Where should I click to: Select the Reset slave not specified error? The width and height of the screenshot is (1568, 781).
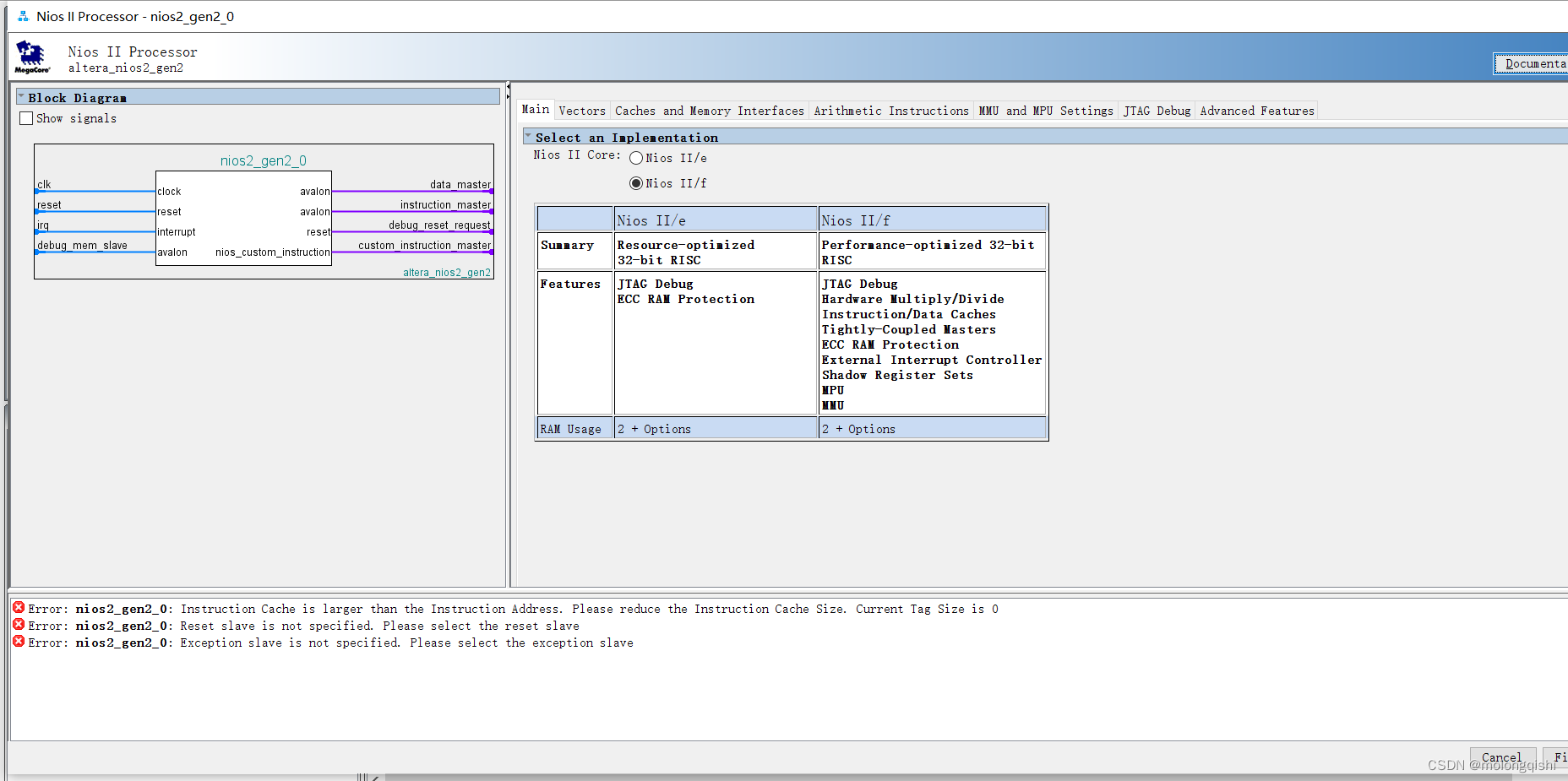[x=303, y=626]
